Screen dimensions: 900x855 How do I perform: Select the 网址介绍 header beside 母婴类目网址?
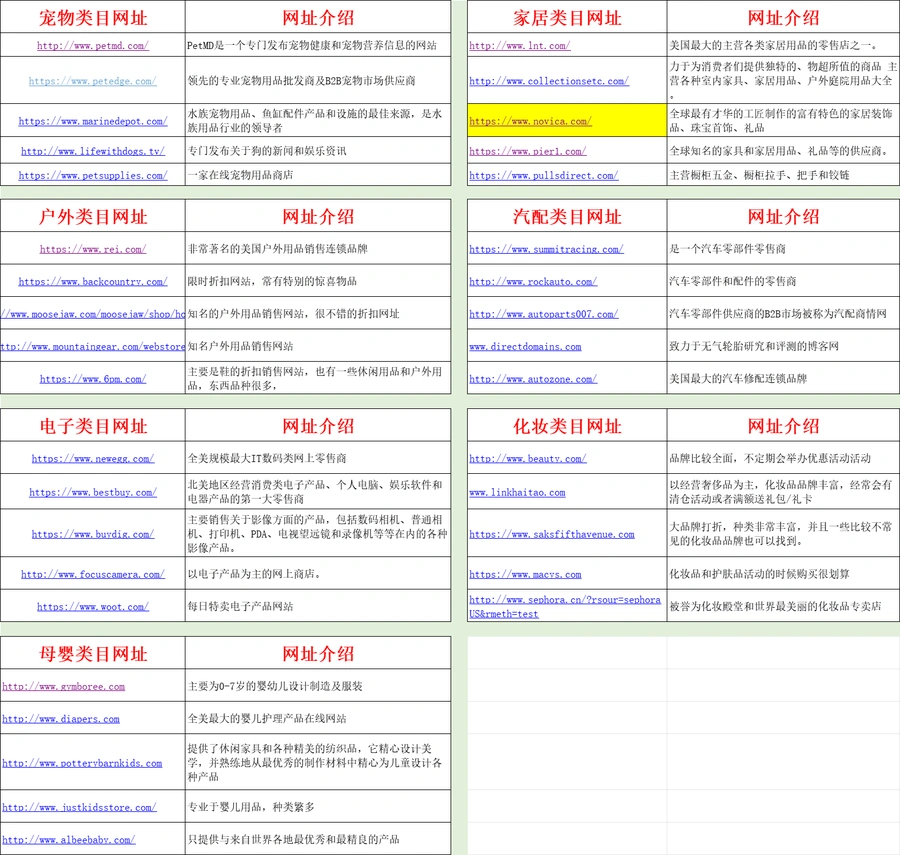pyautogui.click(x=318, y=654)
